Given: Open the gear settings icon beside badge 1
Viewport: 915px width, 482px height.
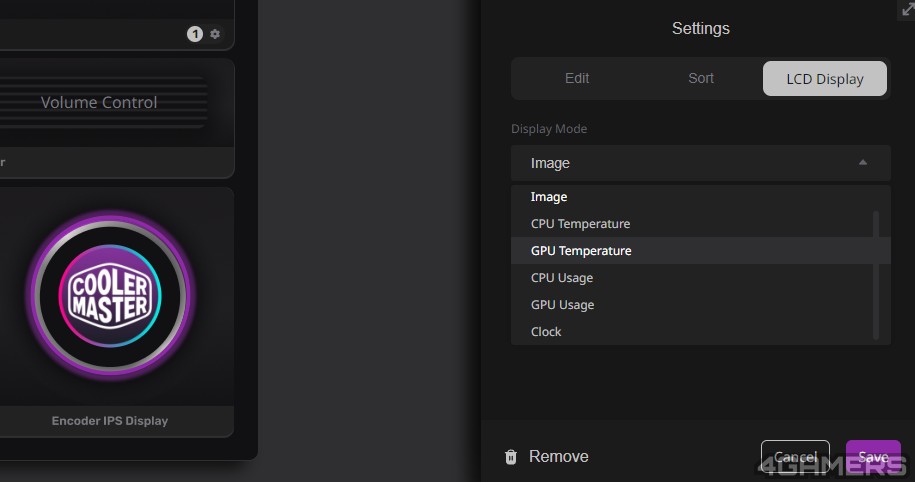Looking at the screenshot, I should pos(215,34).
